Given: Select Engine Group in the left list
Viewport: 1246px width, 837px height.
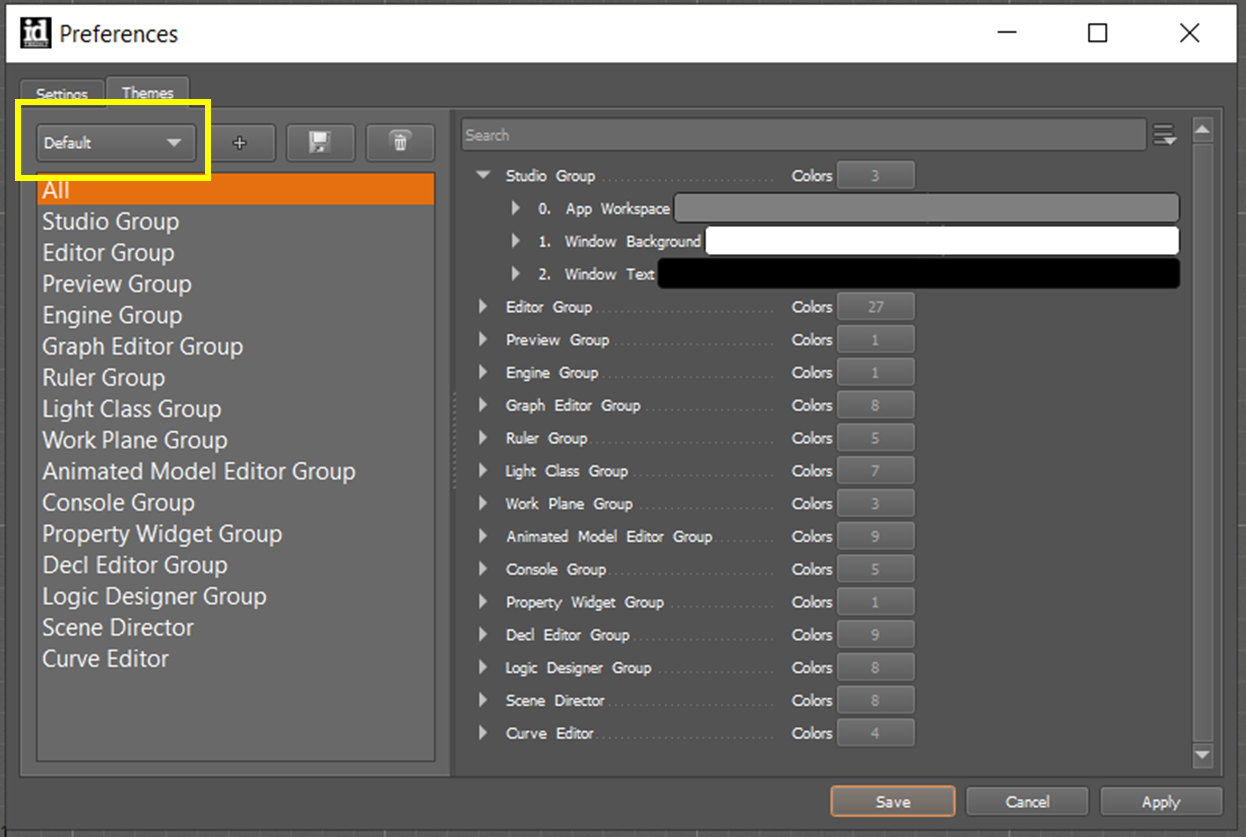Looking at the screenshot, I should [236, 315].
